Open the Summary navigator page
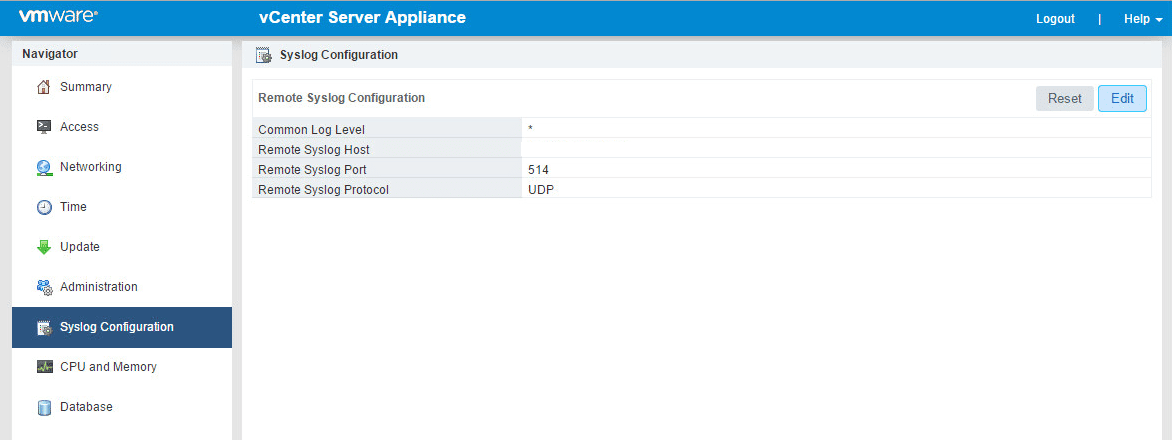Image resolution: width=1172 pixels, height=440 pixels. pos(86,87)
